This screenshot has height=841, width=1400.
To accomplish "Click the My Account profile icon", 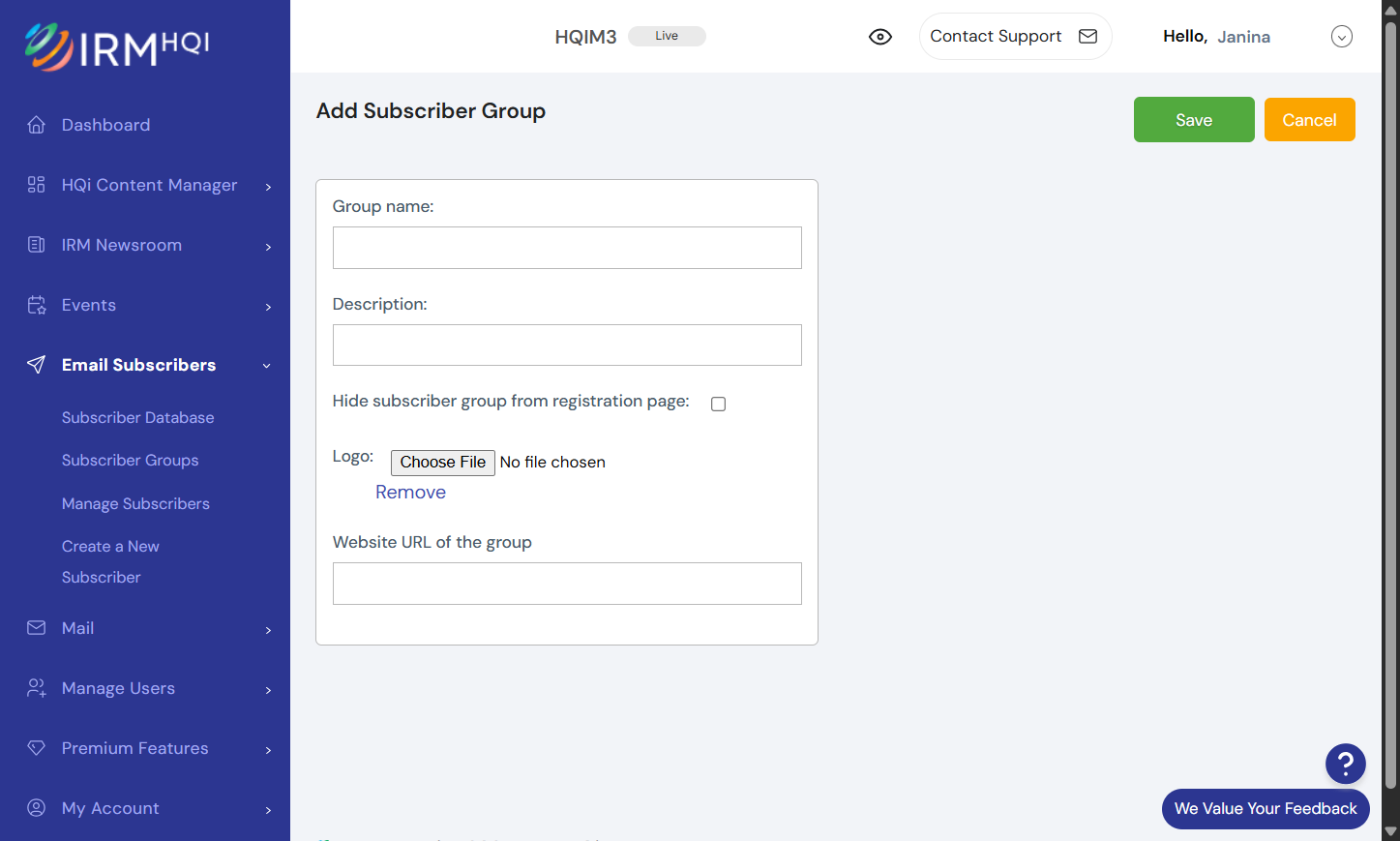I will [37, 808].
